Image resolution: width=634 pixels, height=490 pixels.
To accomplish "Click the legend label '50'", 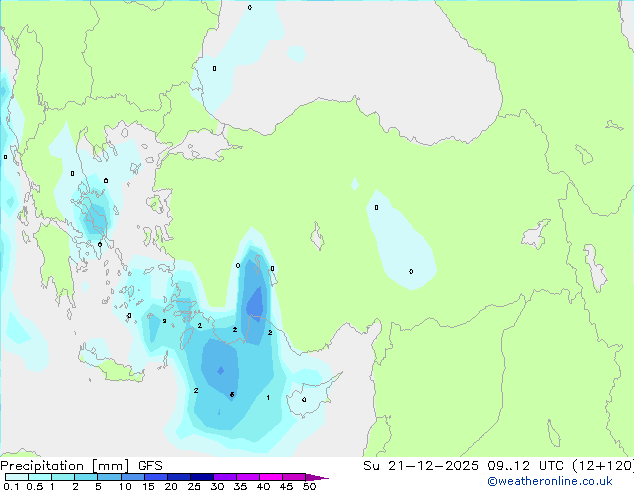I will [309, 486].
